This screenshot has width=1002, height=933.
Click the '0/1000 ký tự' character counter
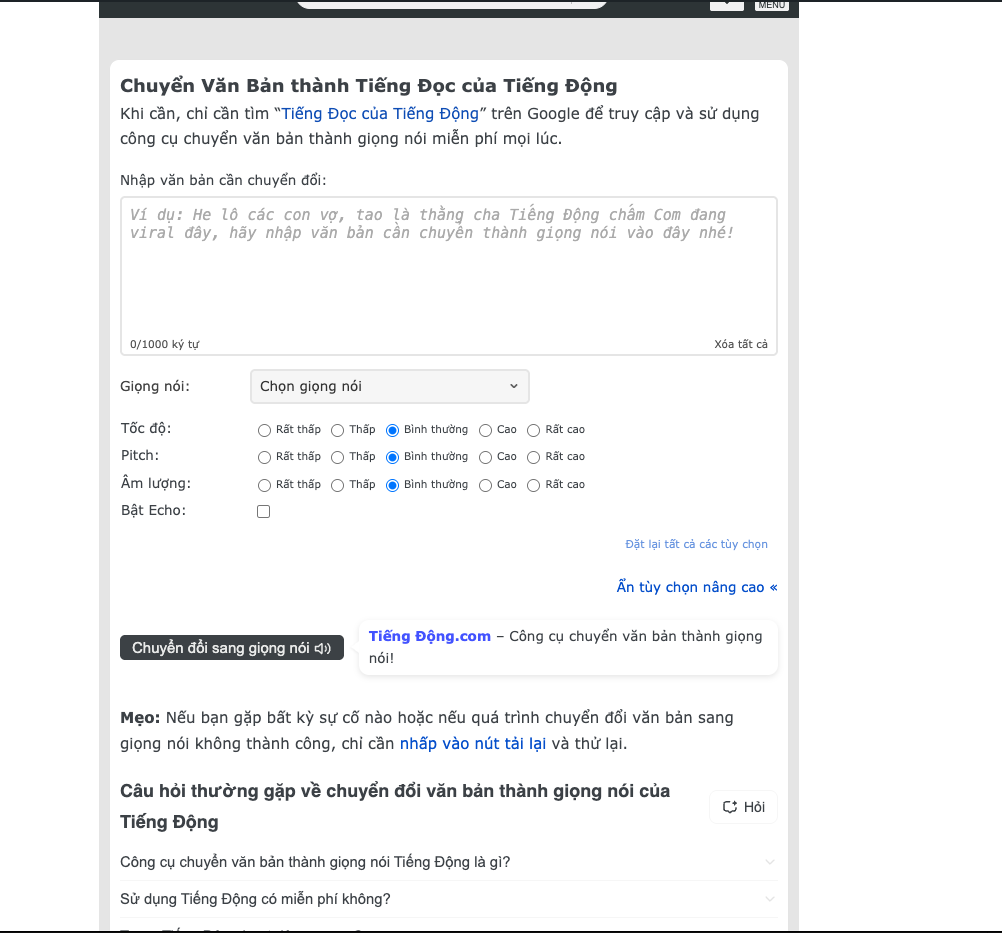coord(165,344)
